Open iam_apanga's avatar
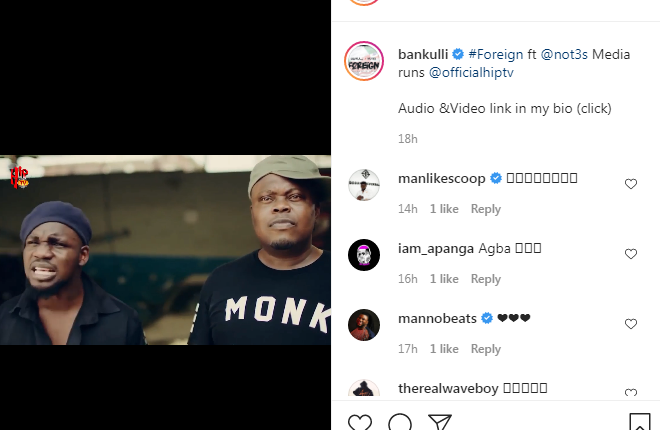660x430 pixels. pos(364,255)
